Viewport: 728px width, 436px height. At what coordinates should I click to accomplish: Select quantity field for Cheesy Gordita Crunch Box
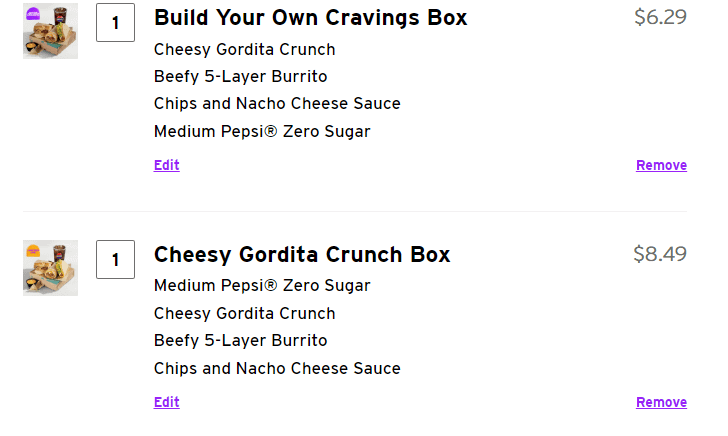tap(116, 260)
